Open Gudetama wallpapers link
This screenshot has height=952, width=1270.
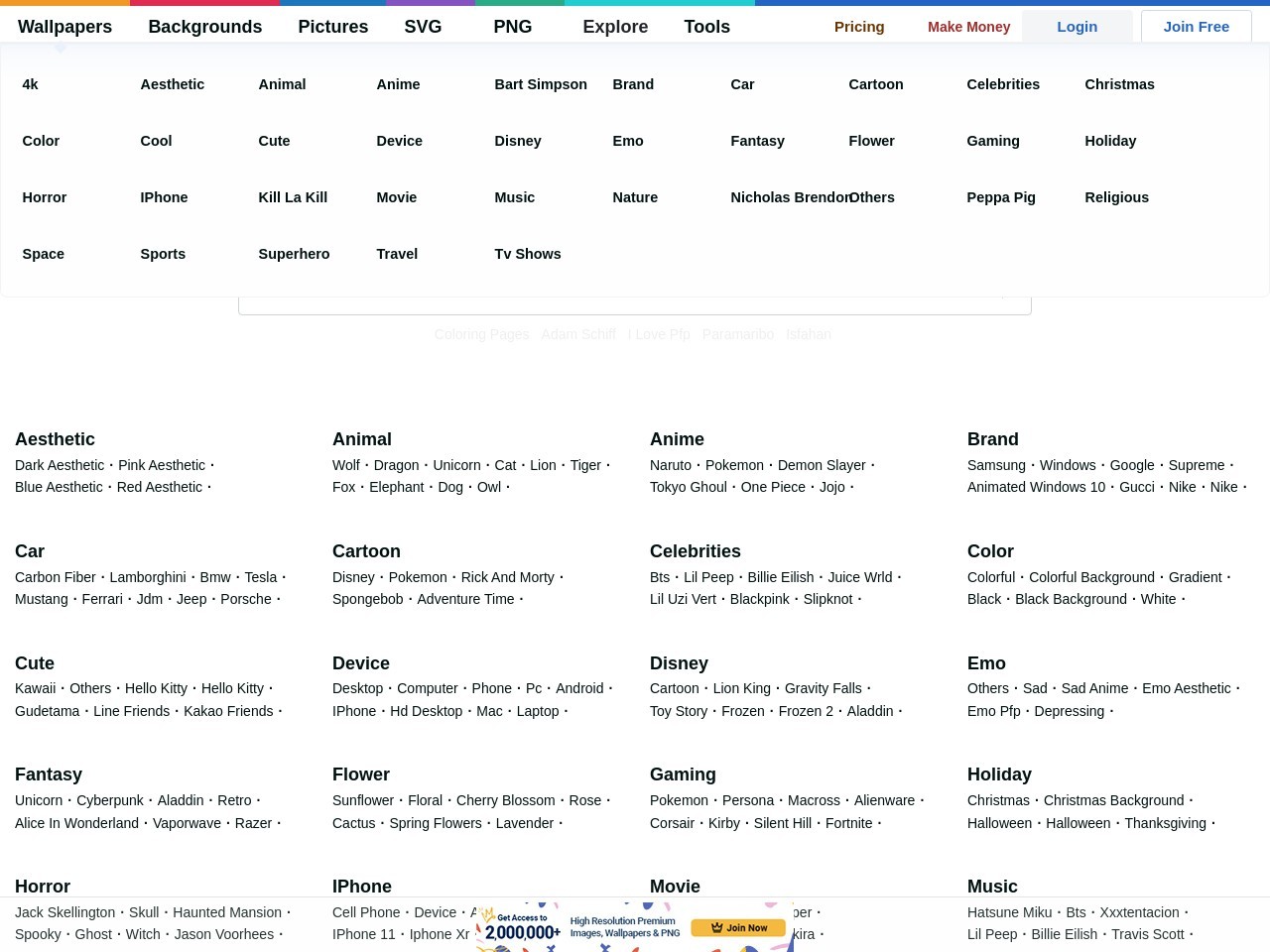pyautogui.click(x=47, y=711)
